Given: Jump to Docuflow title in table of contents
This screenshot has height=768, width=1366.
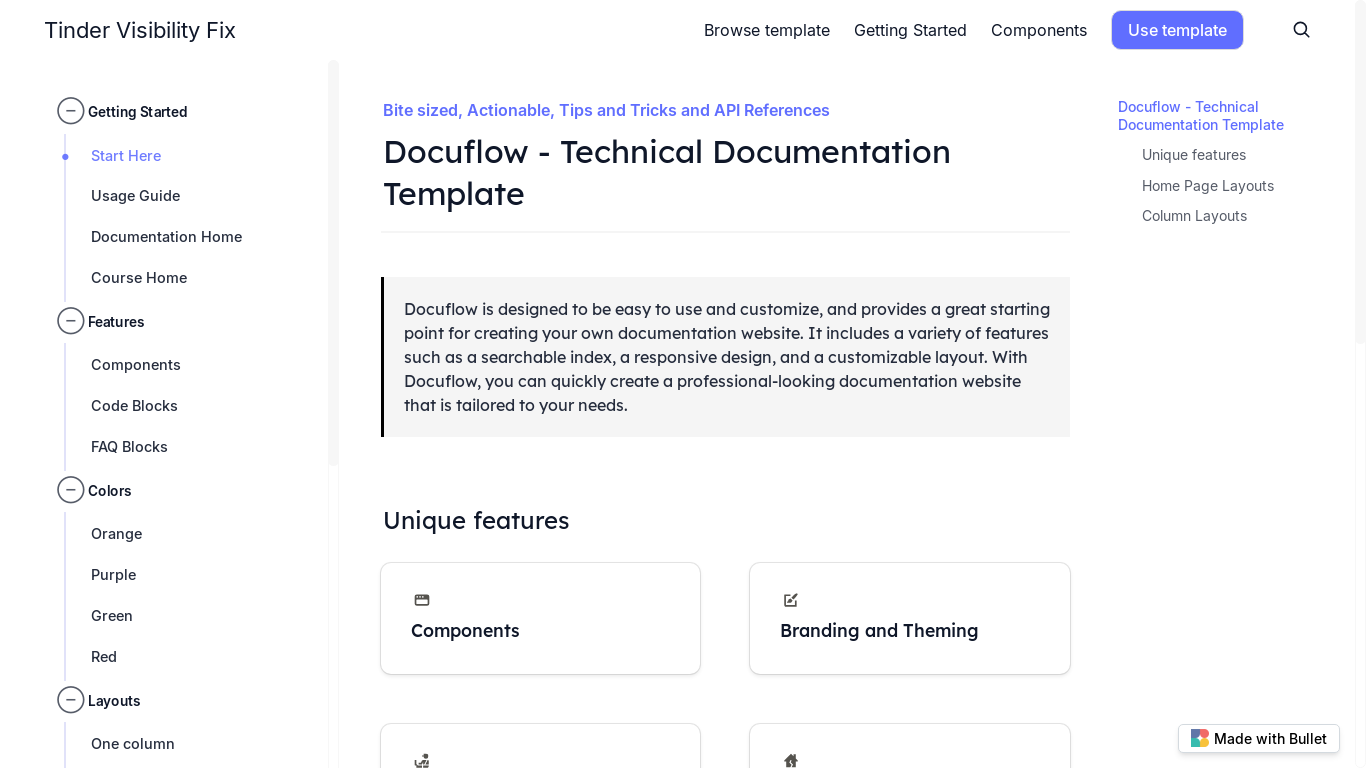Looking at the screenshot, I should [1201, 116].
